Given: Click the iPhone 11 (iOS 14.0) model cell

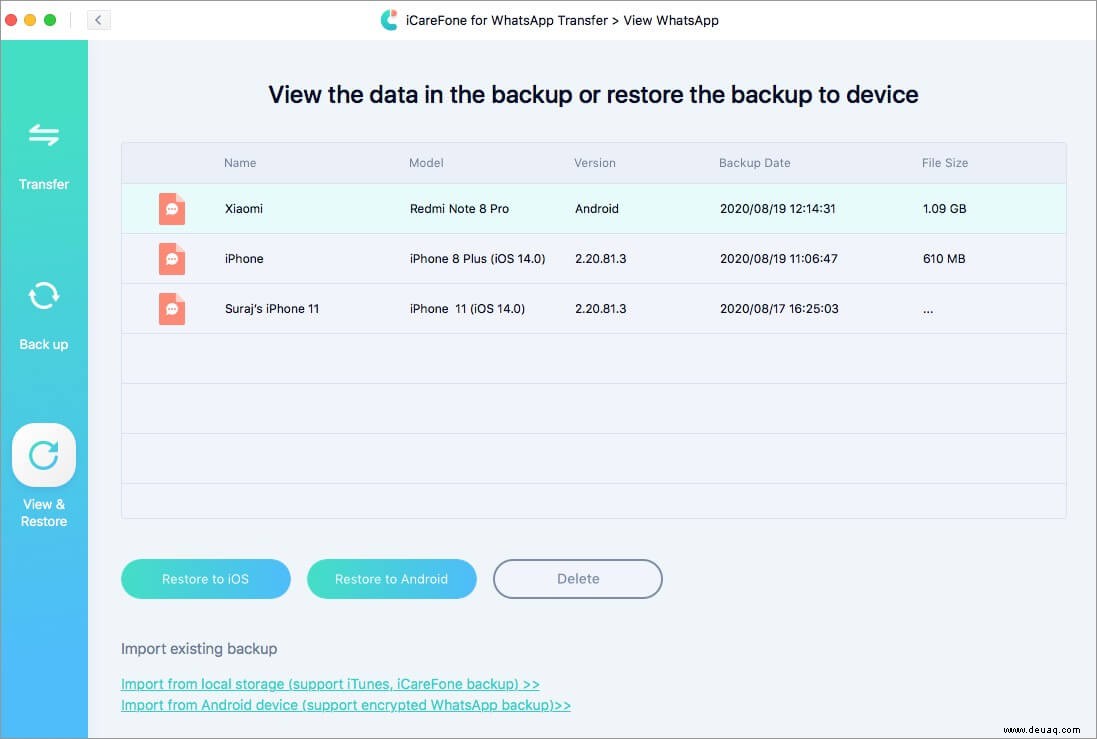Looking at the screenshot, I should coord(467,309).
